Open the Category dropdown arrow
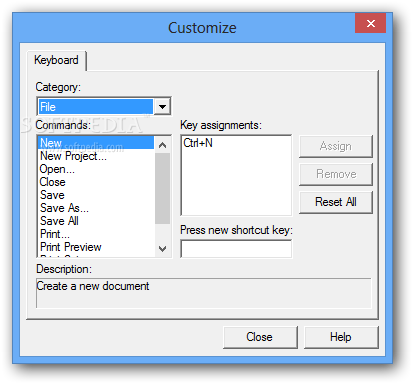 click(x=162, y=107)
